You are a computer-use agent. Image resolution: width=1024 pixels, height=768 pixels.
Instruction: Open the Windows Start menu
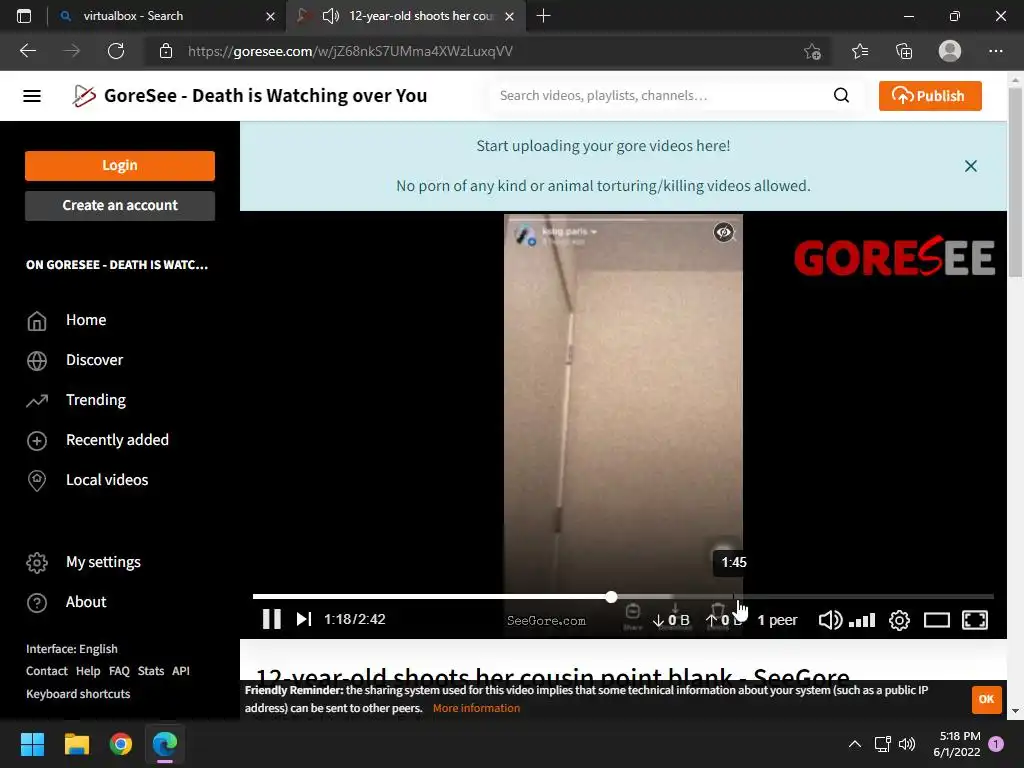click(32, 744)
